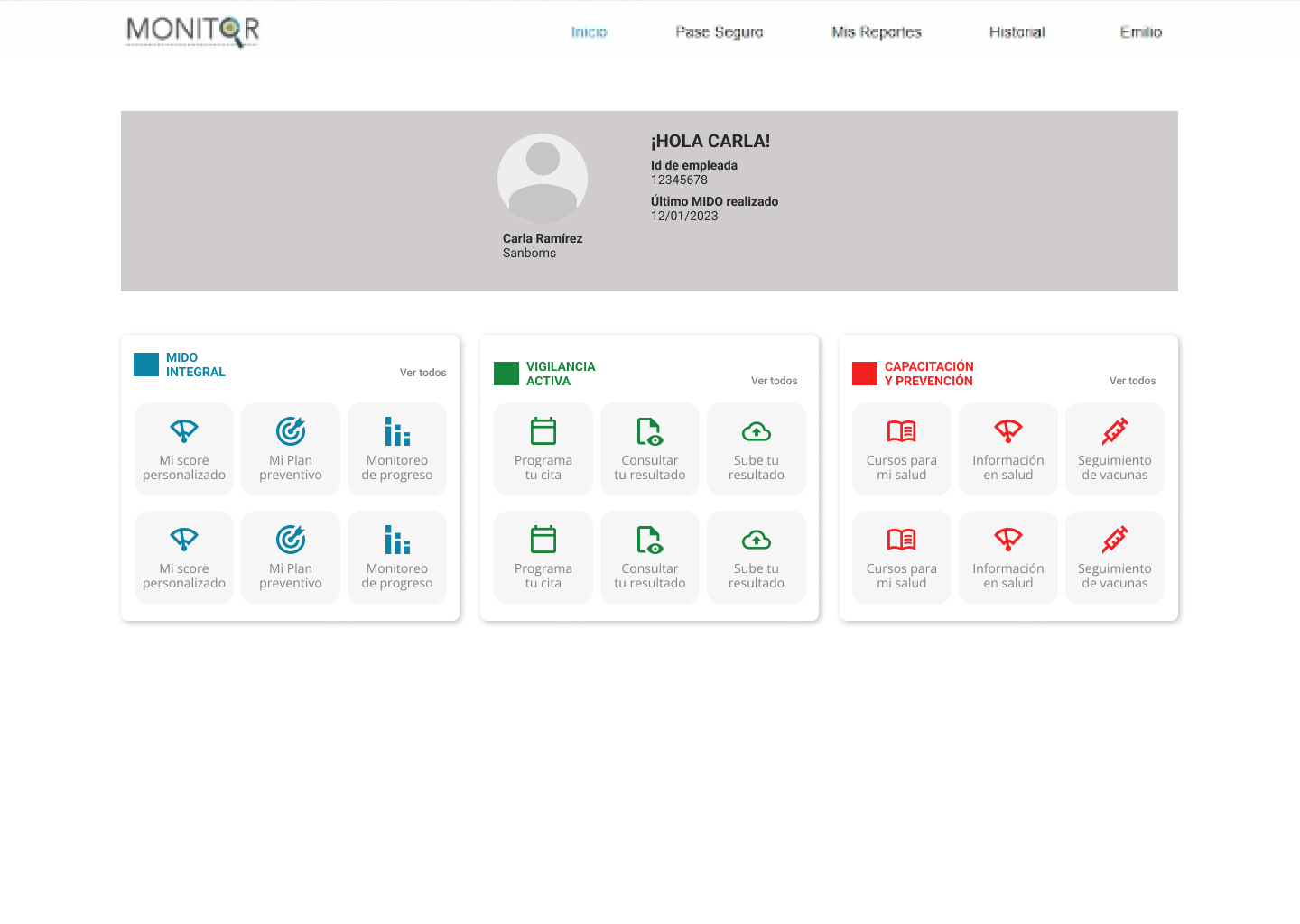Click the Monitor logo in the header
The width and height of the screenshot is (1300, 924).
[x=192, y=31]
